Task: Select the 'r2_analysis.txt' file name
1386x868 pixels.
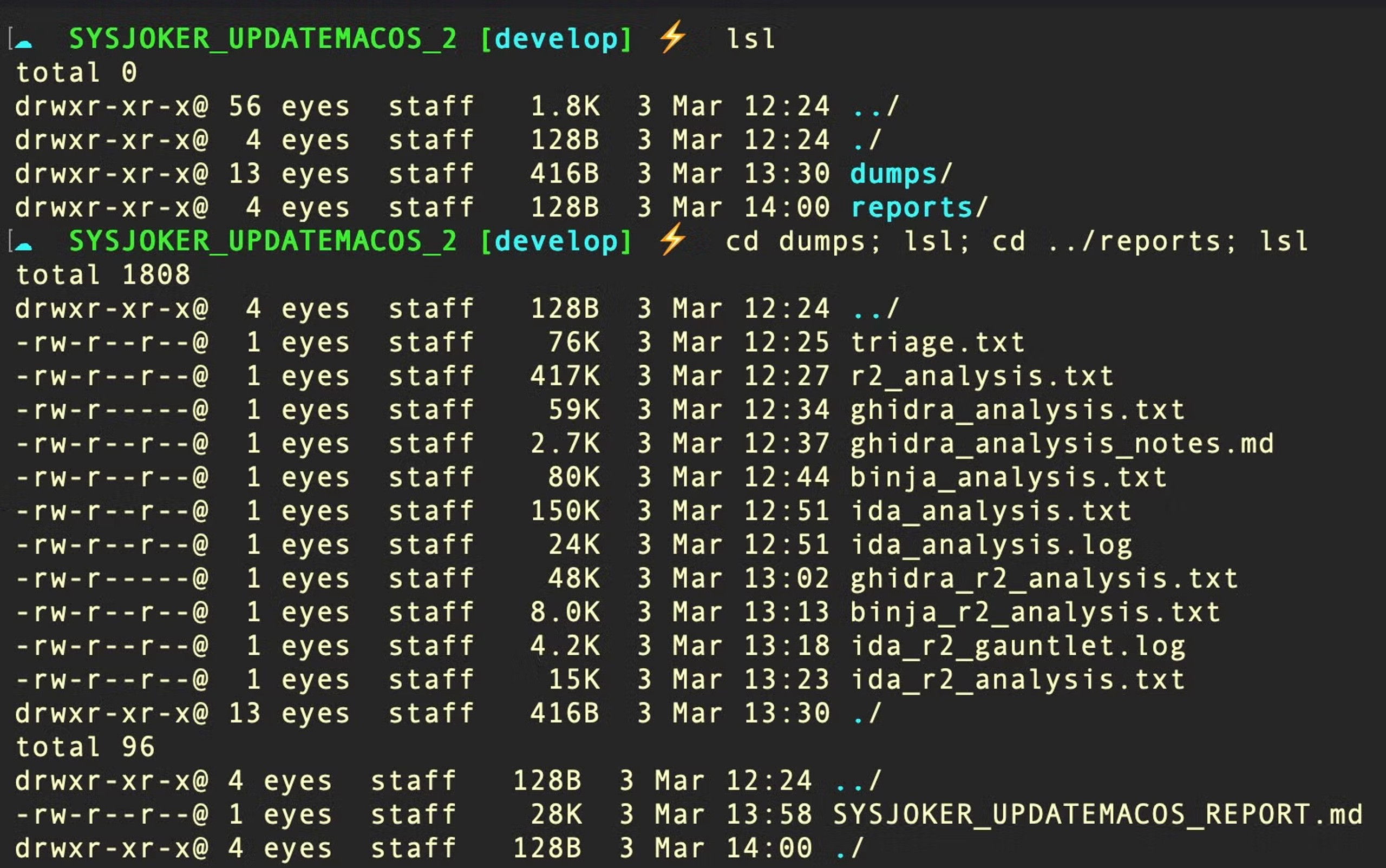Action: (x=982, y=377)
